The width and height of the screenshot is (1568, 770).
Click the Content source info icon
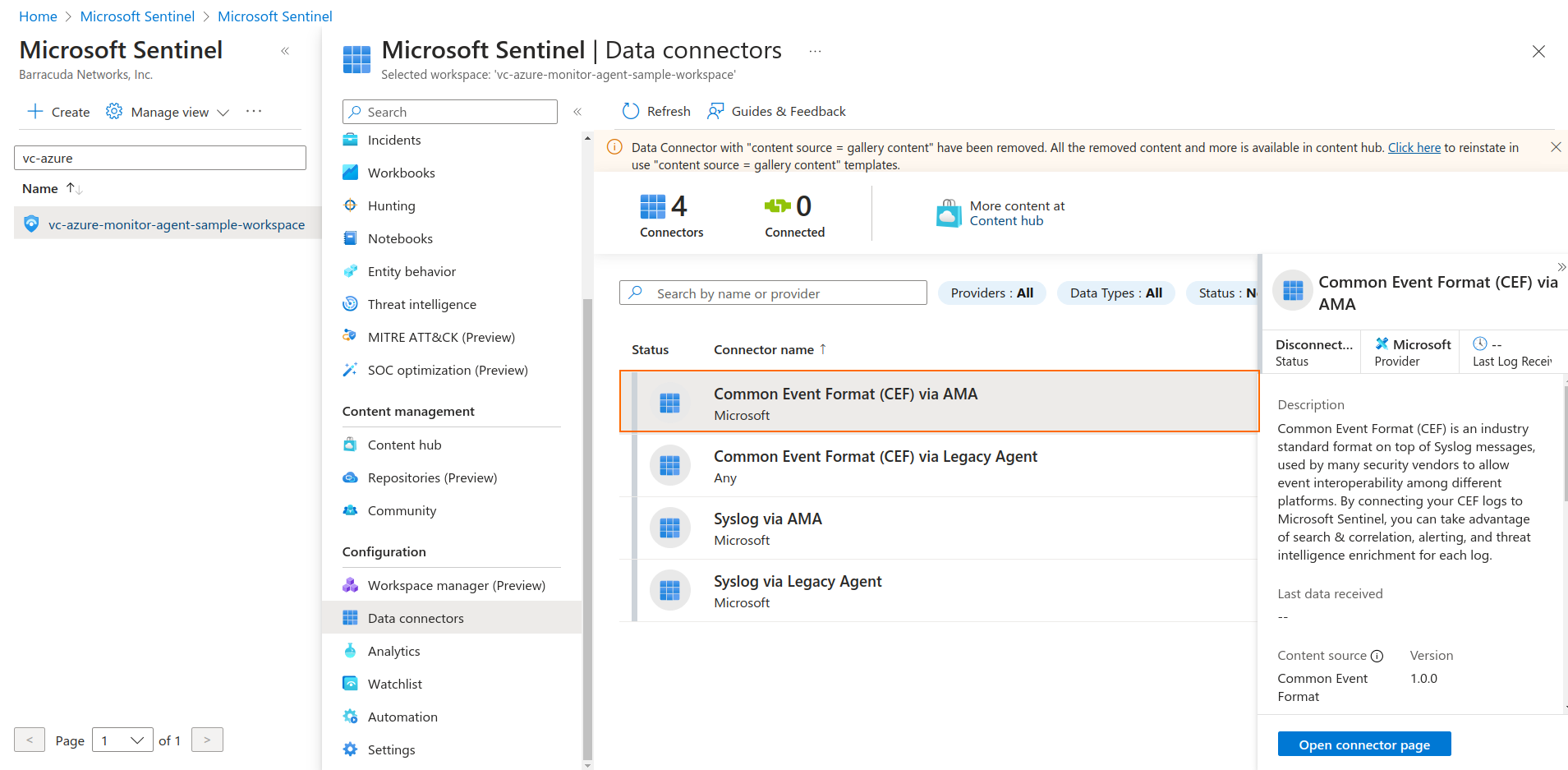coord(1377,656)
